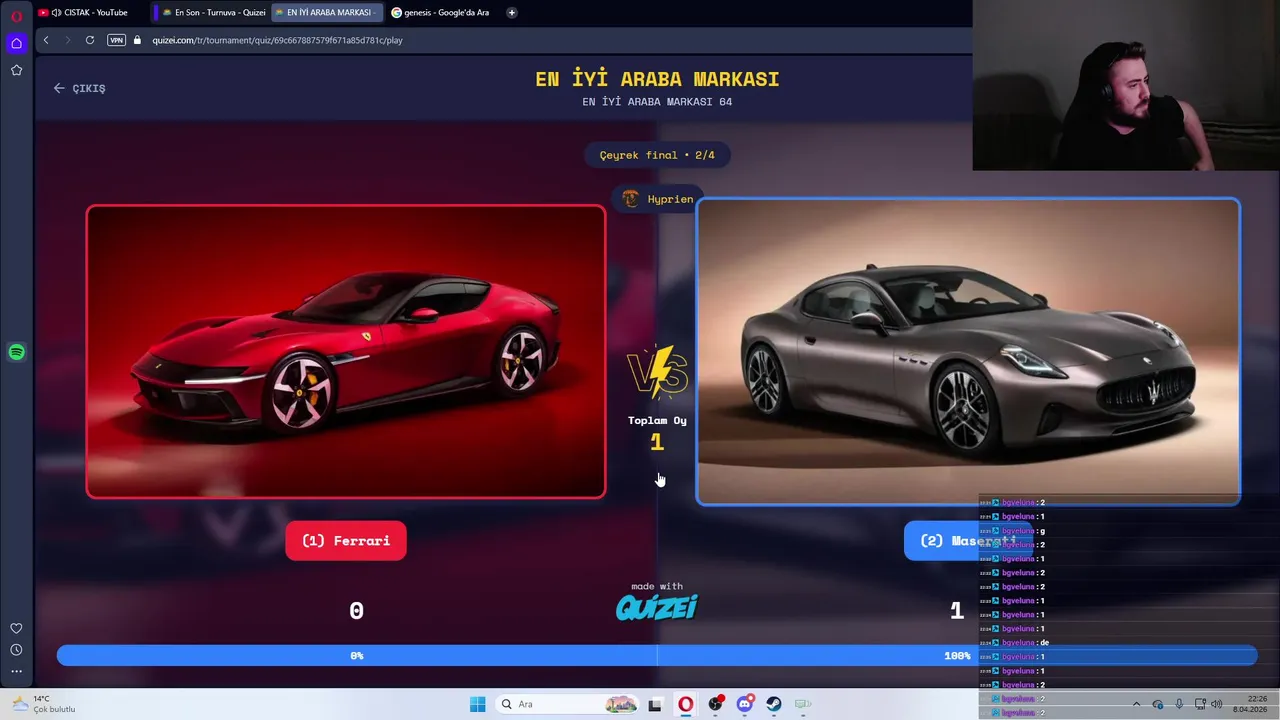1280x720 pixels.
Task: Open the 22:26 clock and calendar
Action: click(x=1249, y=704)
